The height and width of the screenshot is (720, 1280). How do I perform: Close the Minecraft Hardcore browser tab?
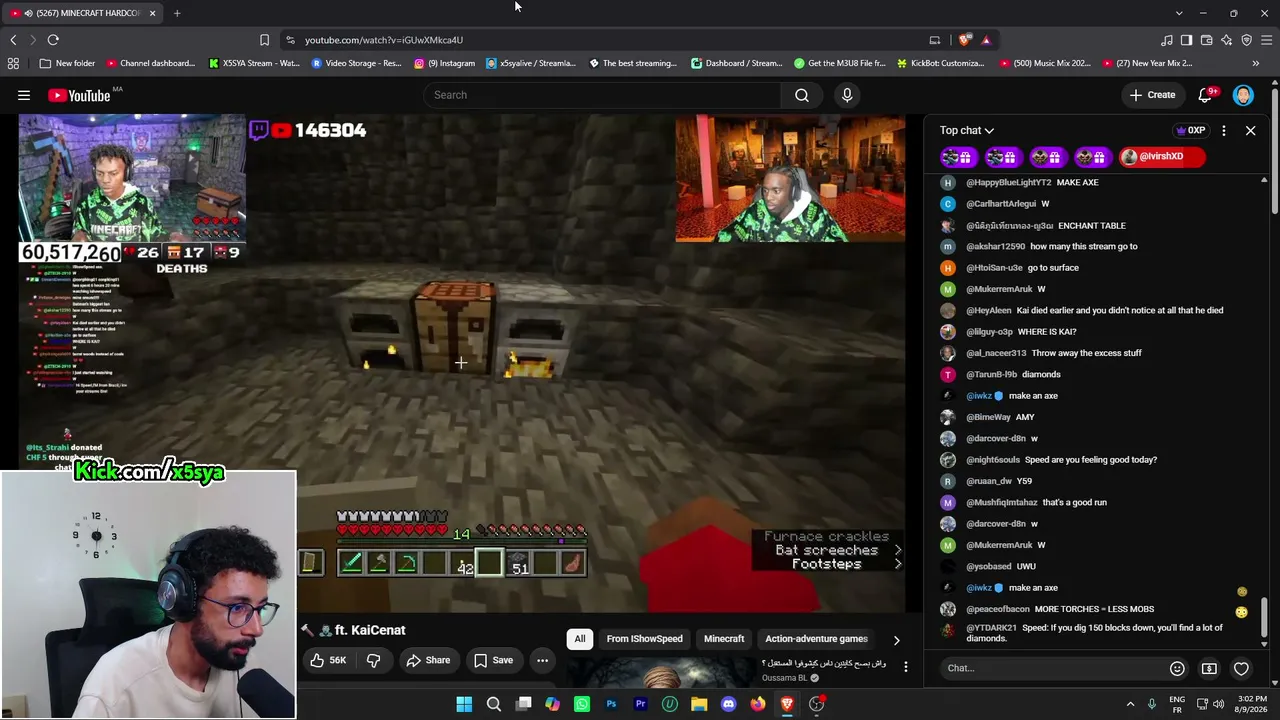152,13
